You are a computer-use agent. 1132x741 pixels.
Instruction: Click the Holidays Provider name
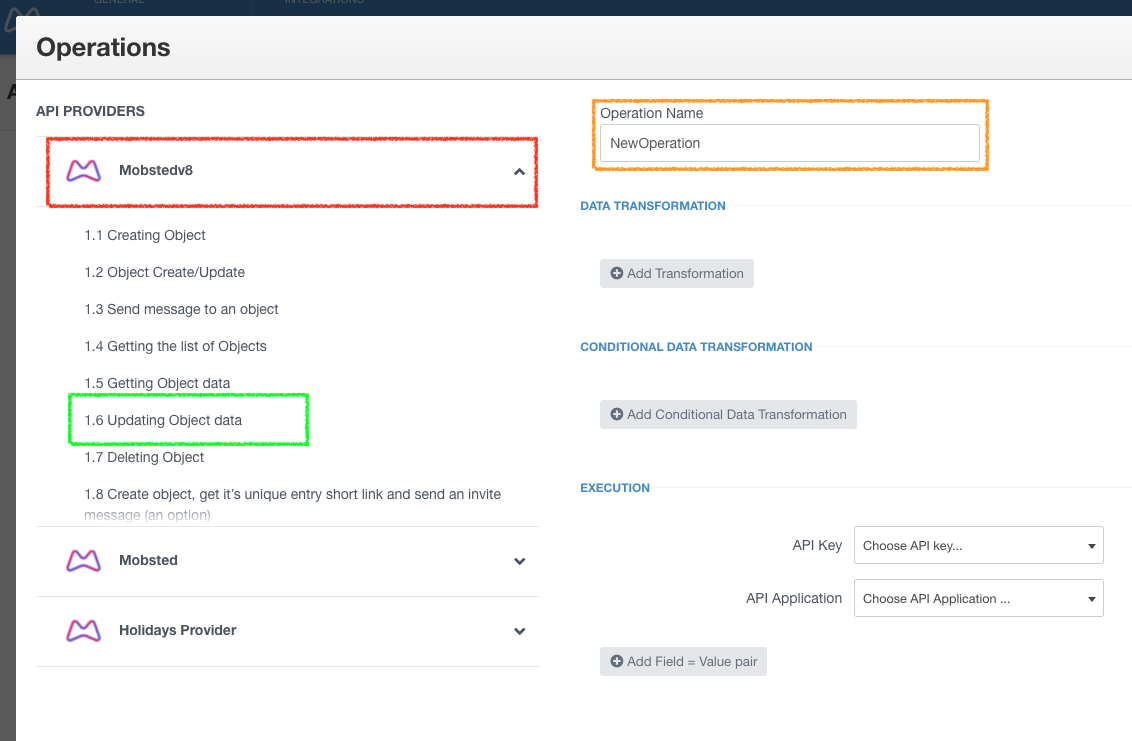click(178, 630)
